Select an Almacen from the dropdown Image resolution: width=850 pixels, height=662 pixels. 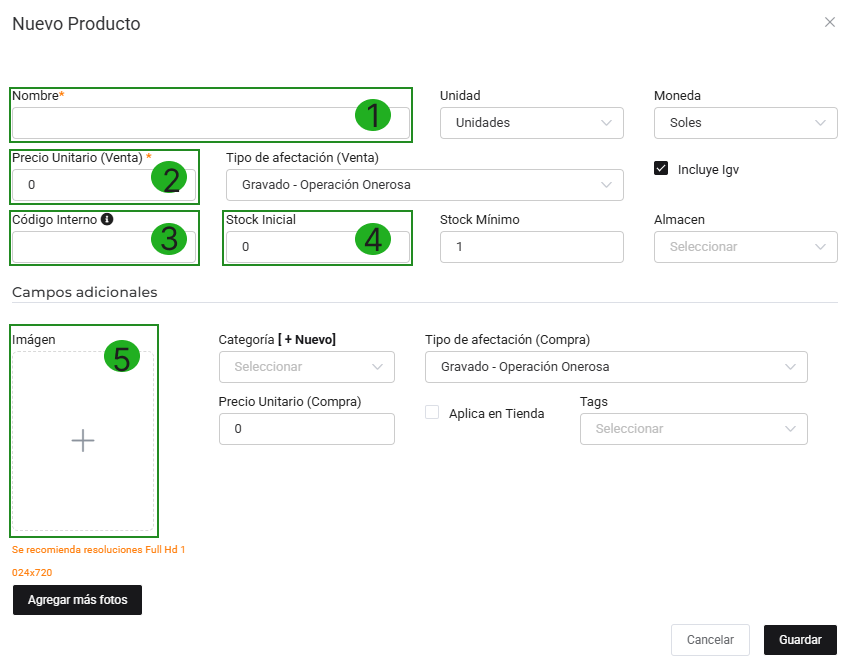[x=745, y=247]
